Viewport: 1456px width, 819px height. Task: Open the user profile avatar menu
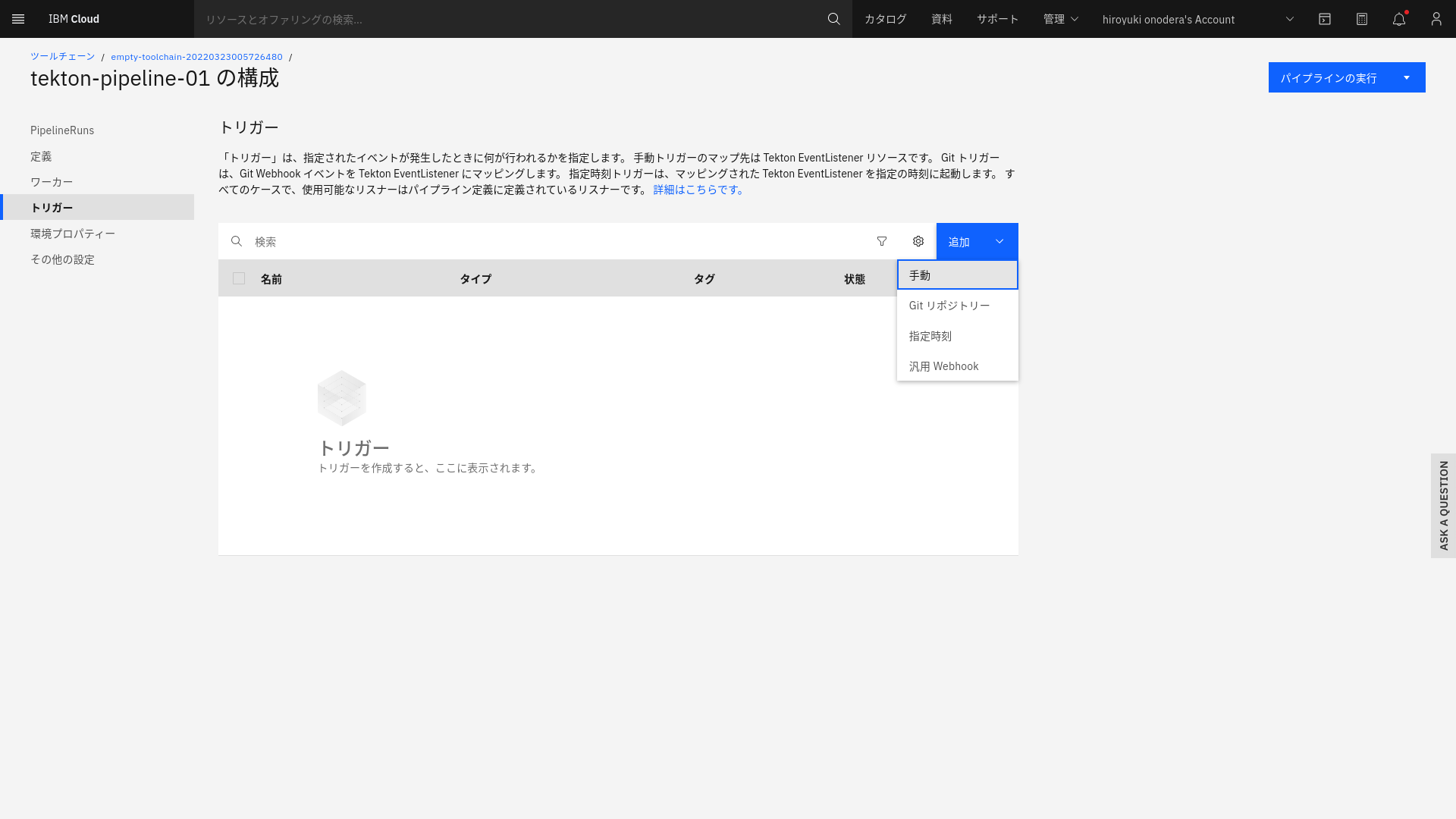point(1436,19)
